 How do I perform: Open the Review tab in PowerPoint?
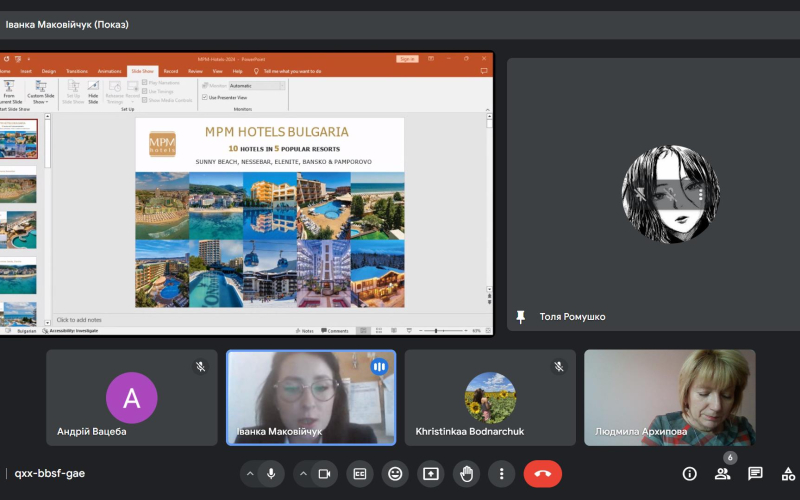pyautogui.click(x=195, y=71)
